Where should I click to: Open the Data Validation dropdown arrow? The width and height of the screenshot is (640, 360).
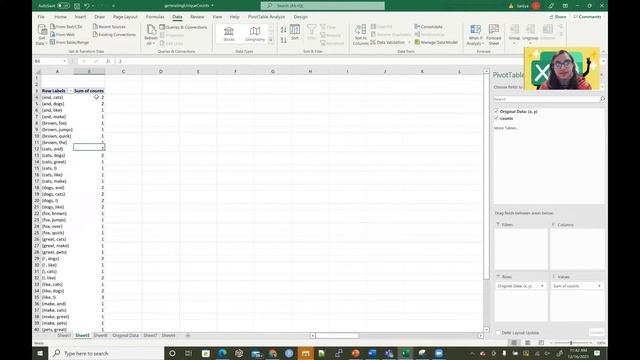[x=409, y=42]
